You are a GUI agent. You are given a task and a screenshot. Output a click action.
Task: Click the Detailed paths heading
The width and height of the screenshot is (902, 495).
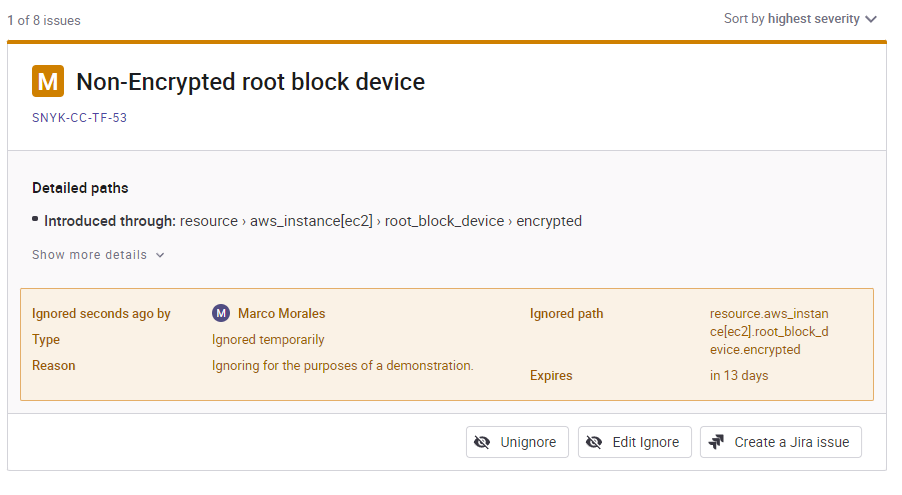pyautogui.click(x=80, y=188)
